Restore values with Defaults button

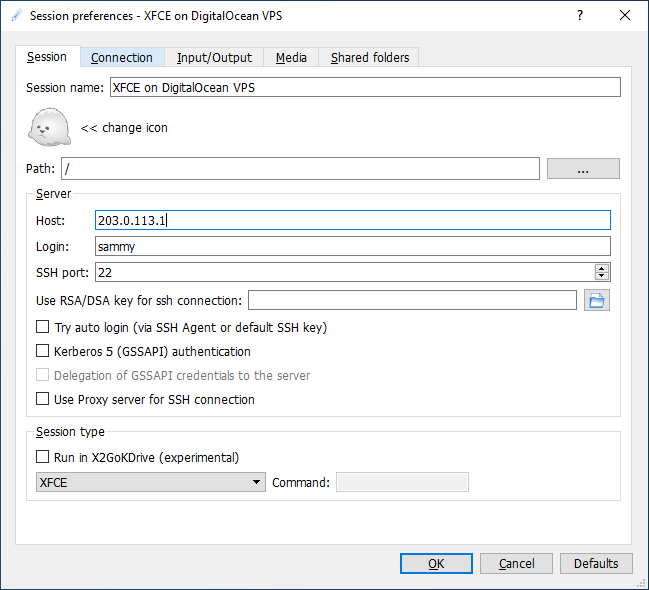tap(596, 564)
